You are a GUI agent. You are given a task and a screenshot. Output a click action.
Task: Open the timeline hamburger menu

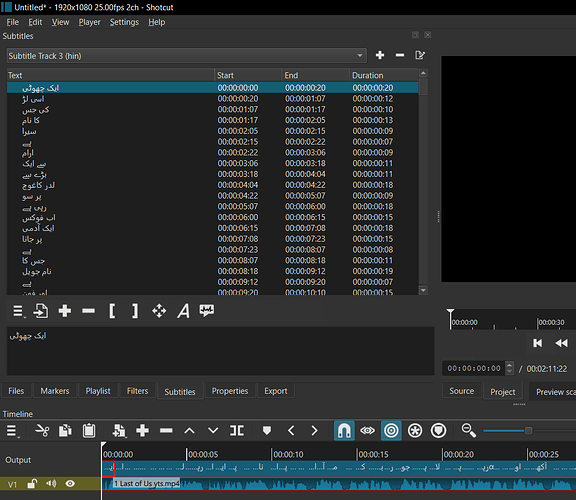(x=12, y=431)
